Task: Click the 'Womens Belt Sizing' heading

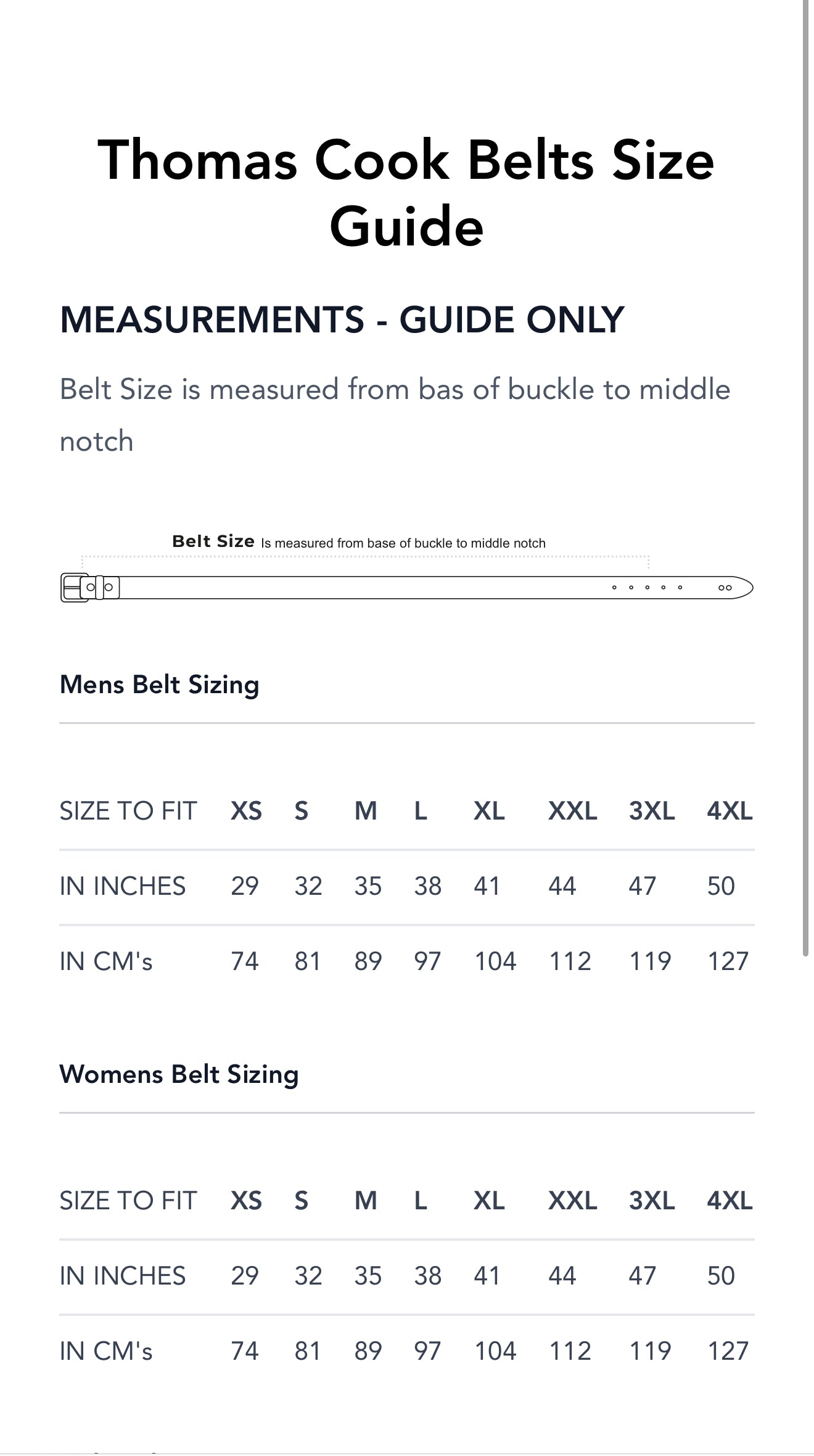Action: pos(179,1074)
